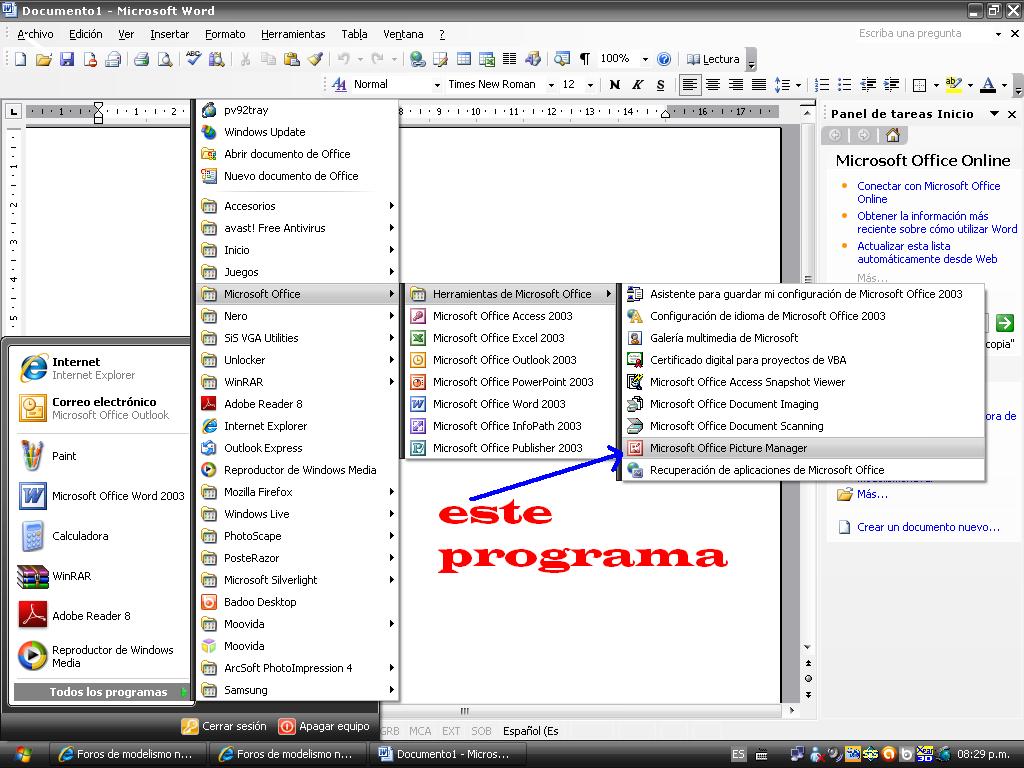Click the Styles and Formatting icon

339,84
